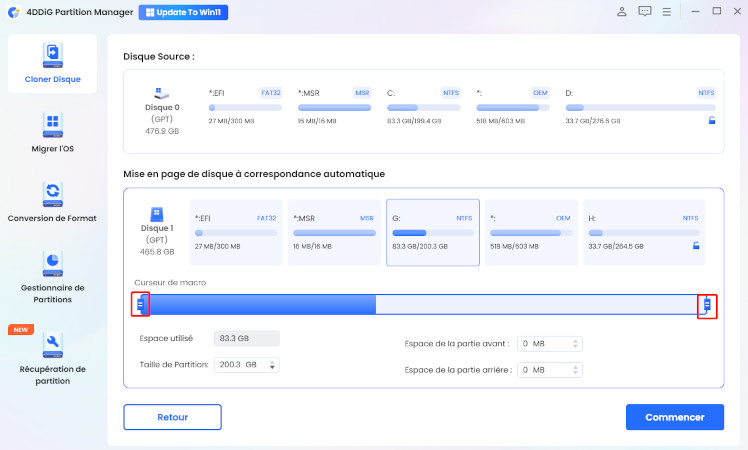Screen dimensions: 748x450
Task: Open the Gestionnaire de Partitions icon
Action: coord(53,263)
